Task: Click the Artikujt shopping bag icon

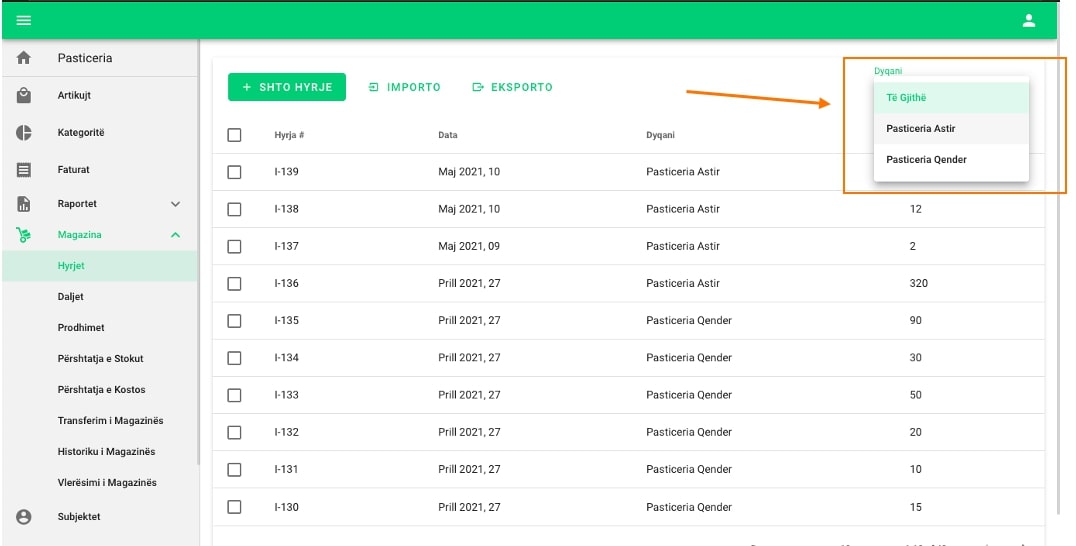Action: (x=24, y=96)
